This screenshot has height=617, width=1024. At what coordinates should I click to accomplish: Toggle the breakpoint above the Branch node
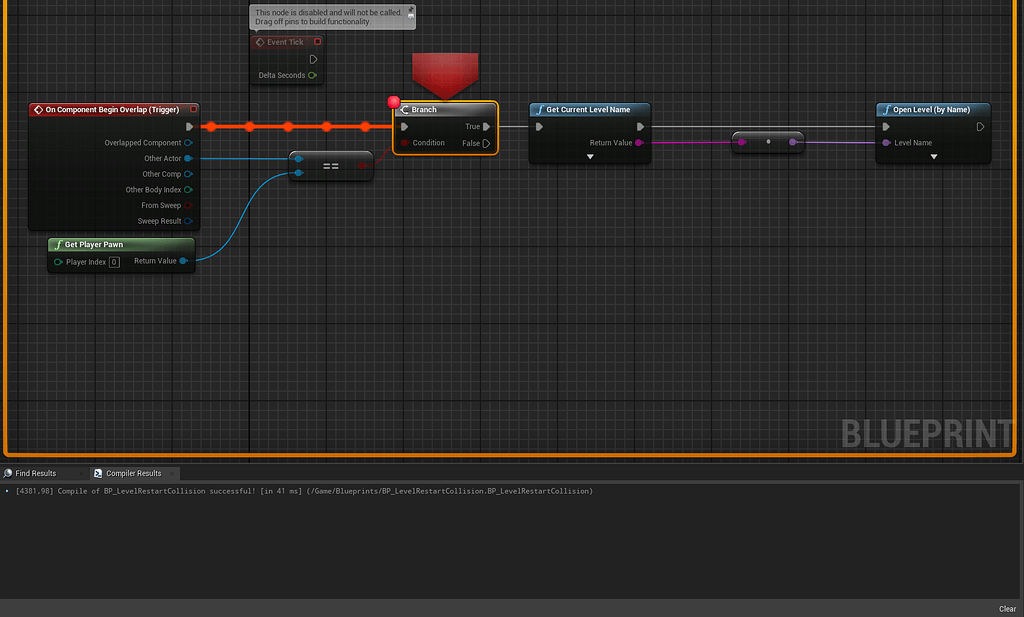394,101
